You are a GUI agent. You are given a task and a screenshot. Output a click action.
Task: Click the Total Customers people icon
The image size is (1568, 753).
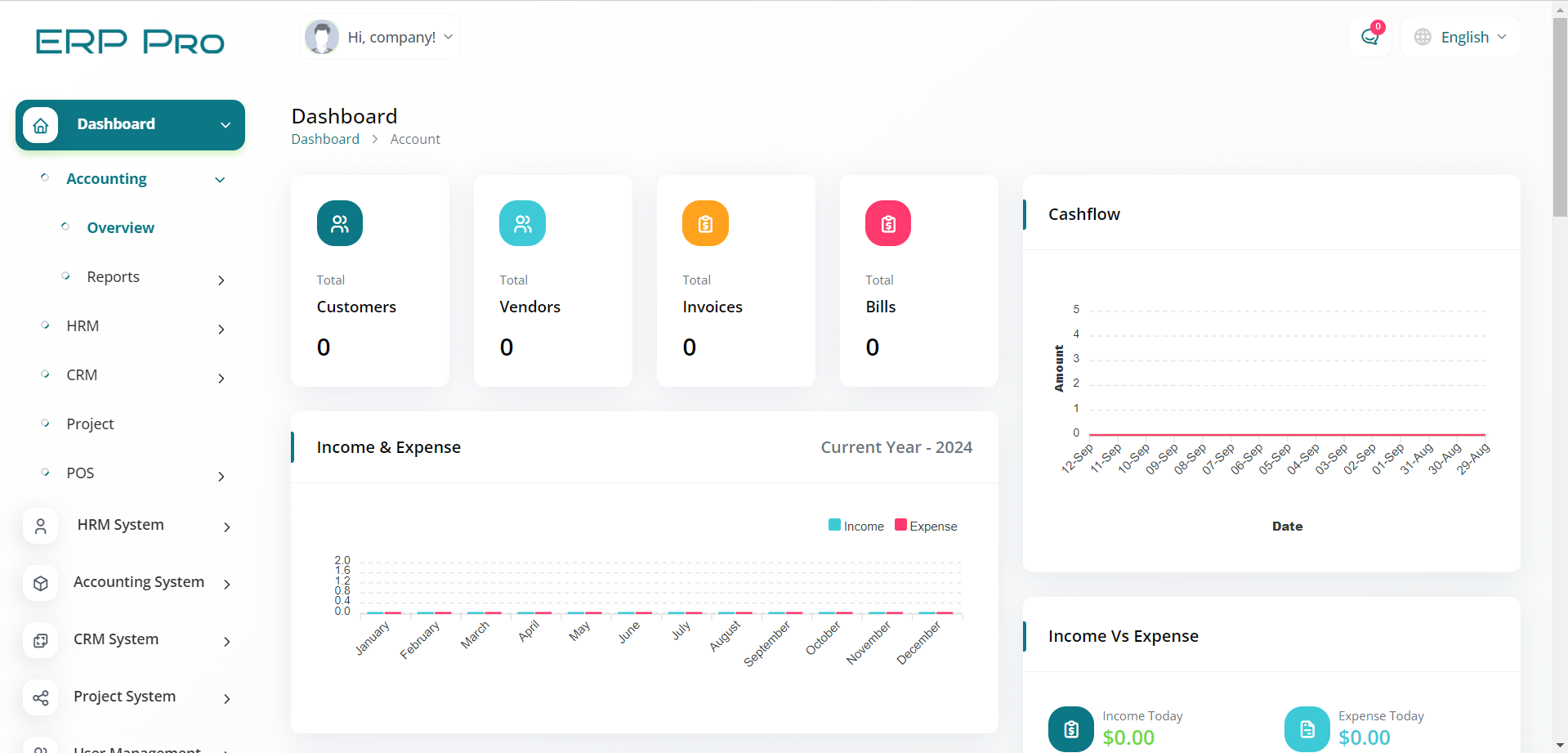click(x=340, y=223)
